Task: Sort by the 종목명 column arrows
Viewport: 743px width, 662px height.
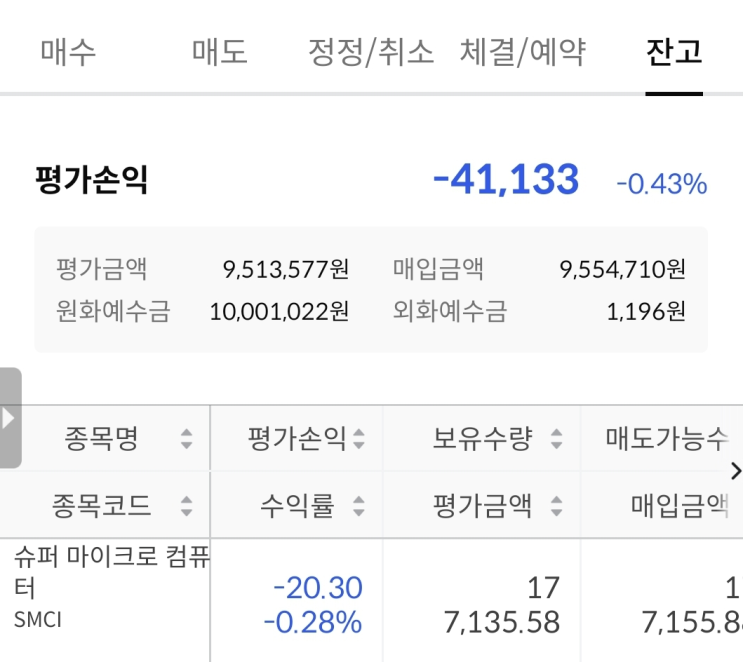Action: coord(186,438)
